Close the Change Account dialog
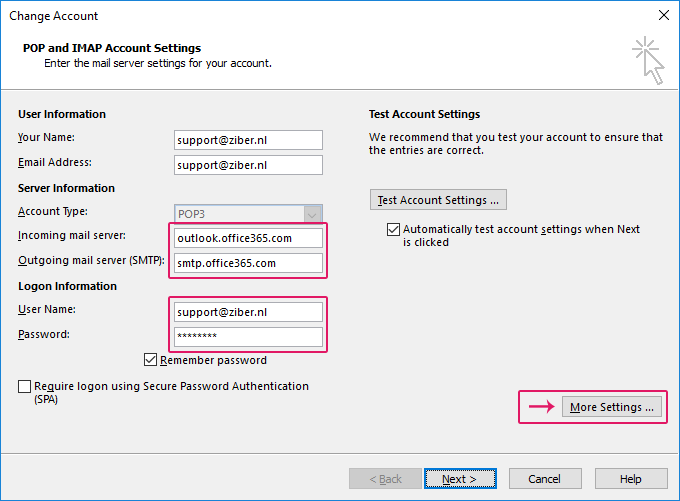680x501 pixels. point(664,15)
